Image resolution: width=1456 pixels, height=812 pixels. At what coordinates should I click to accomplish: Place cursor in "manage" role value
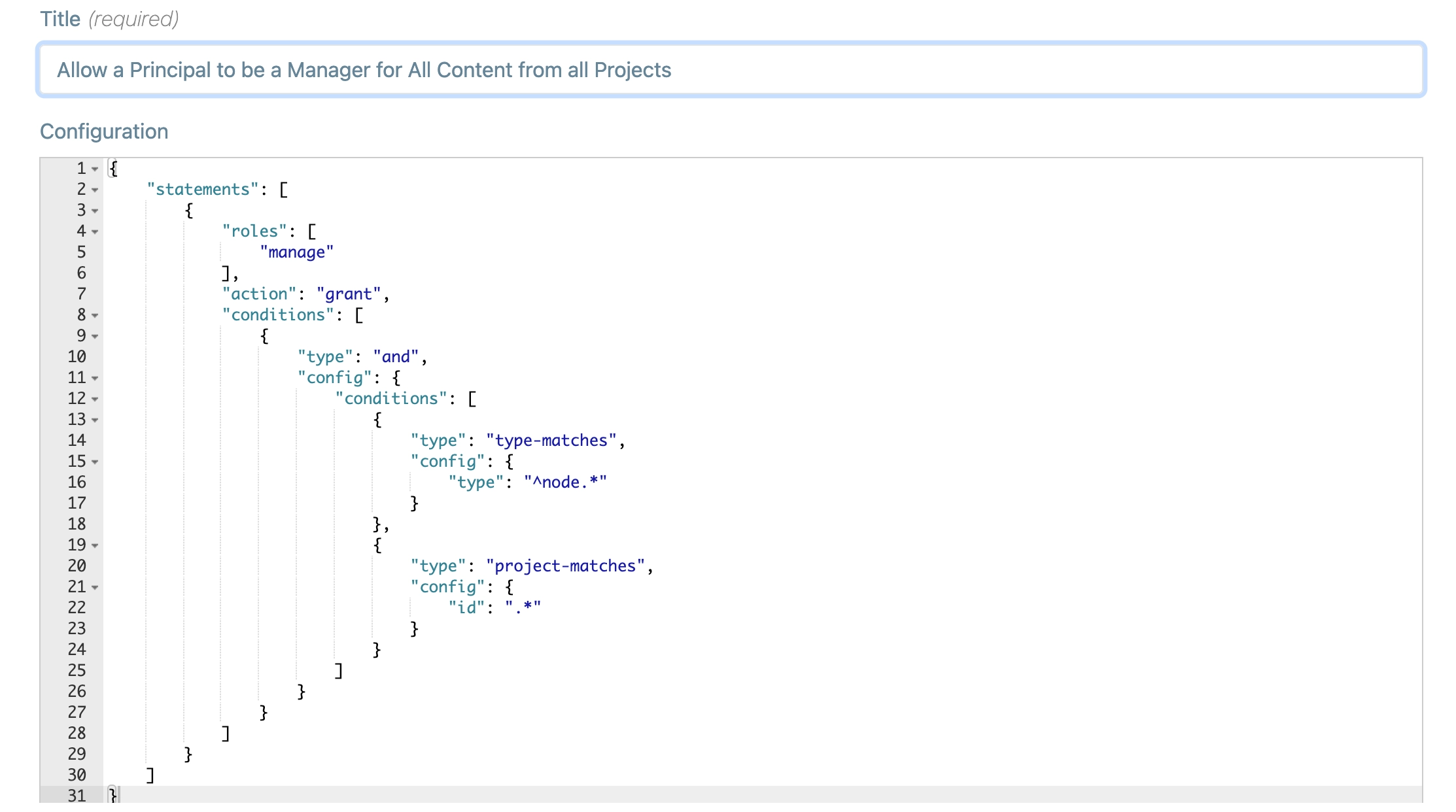(x=296, y=252)
